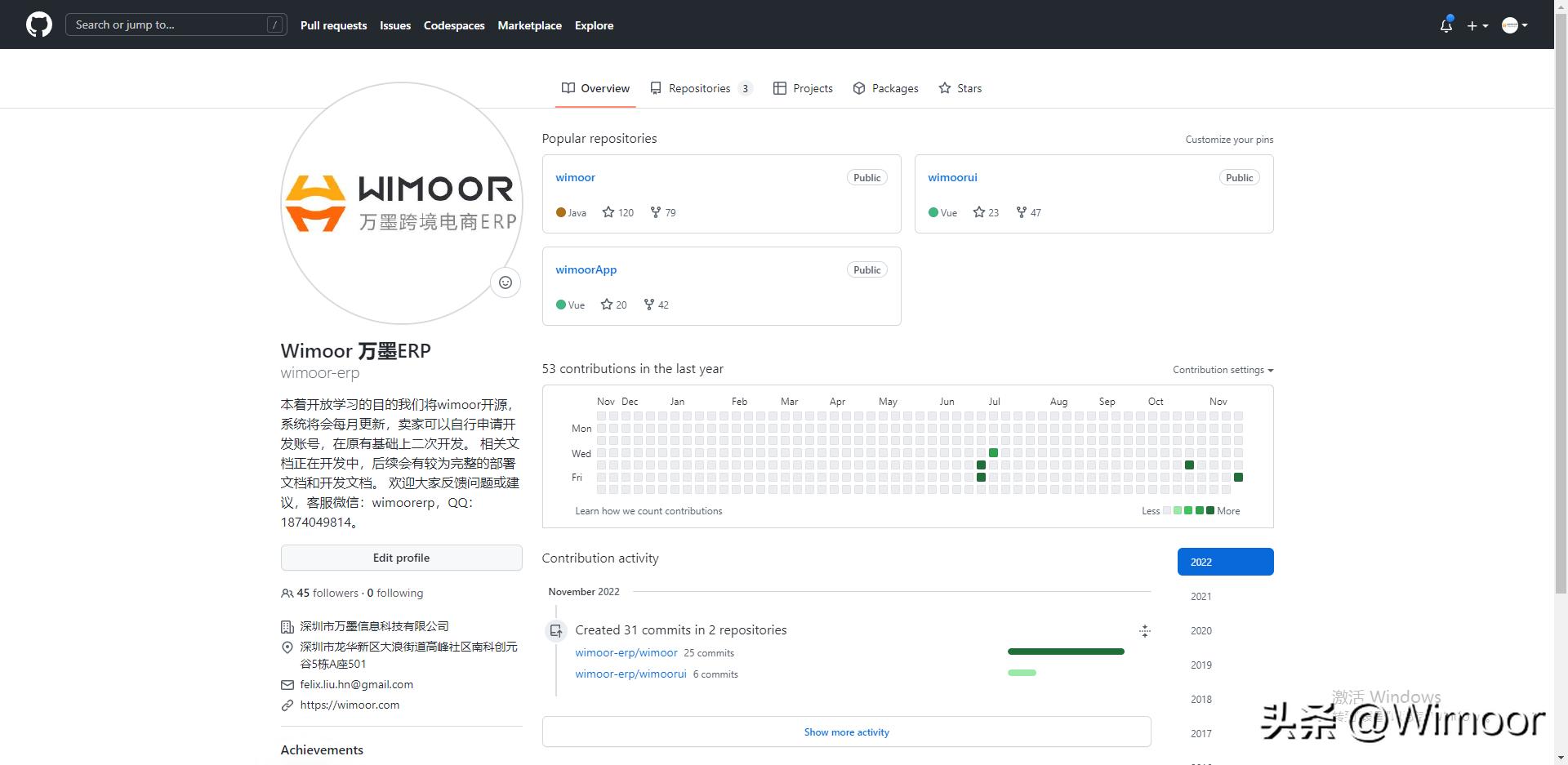The width and height of the screenshot is (1568, 765).
Task: Open the https://wimoor.com website link
Action: click(350, 705)
